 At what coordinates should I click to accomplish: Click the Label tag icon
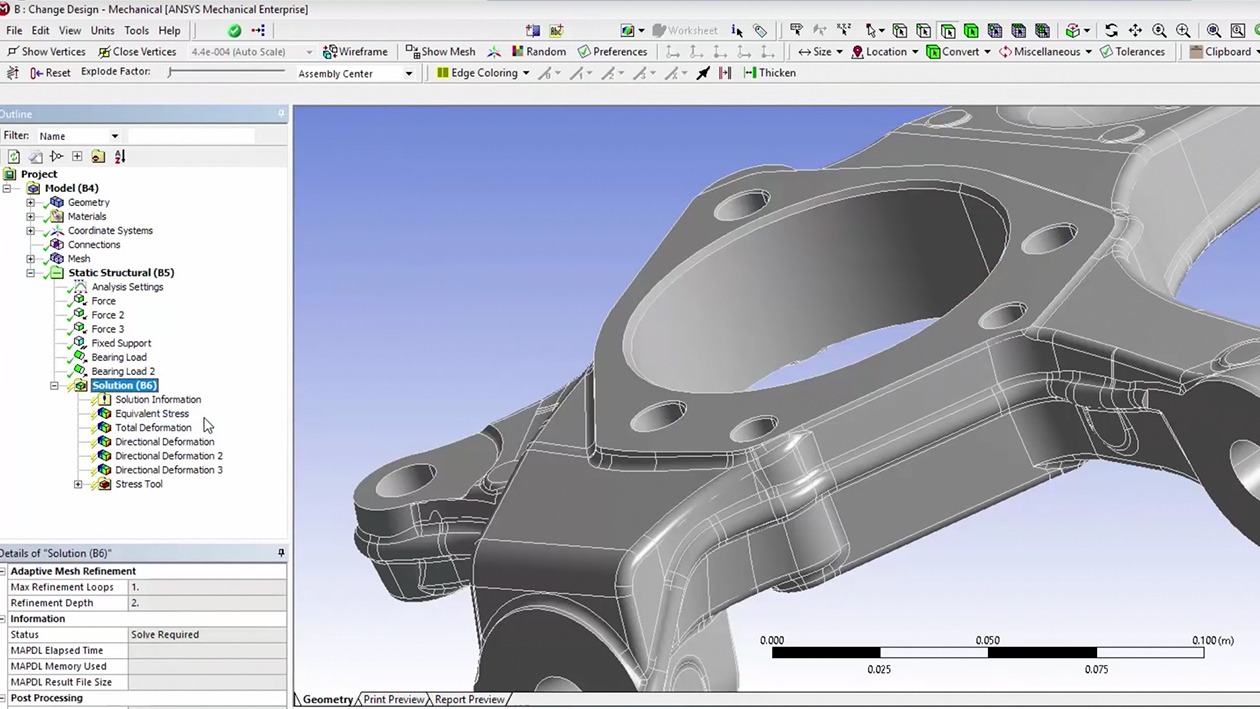coord(760,31)
